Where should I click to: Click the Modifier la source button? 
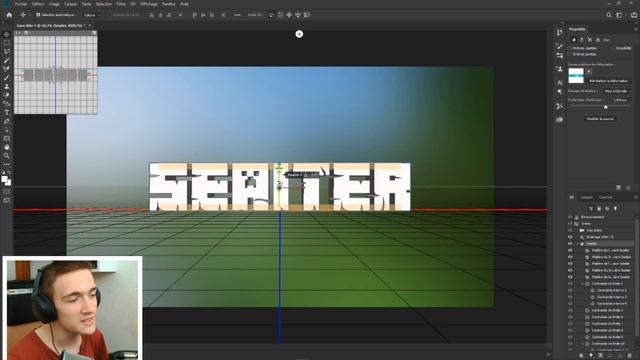pyautogui.click(x=600, y=119)
